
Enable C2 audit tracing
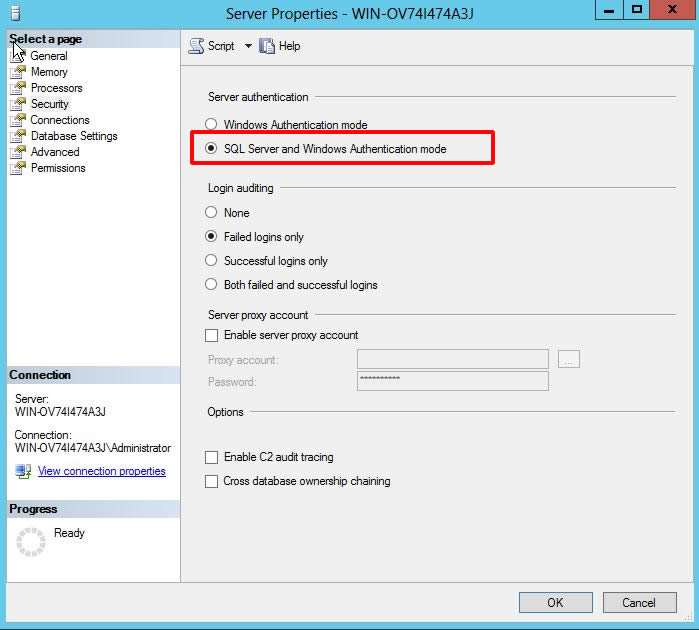211,457
